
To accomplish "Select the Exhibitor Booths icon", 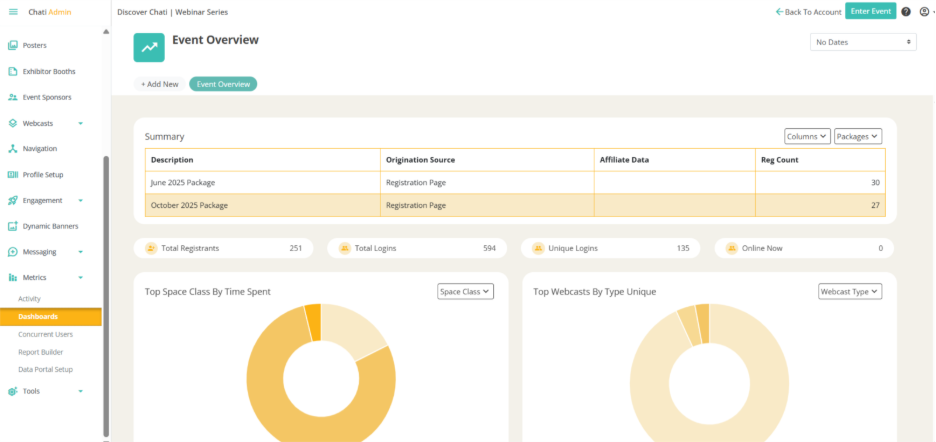I will 13,71.
